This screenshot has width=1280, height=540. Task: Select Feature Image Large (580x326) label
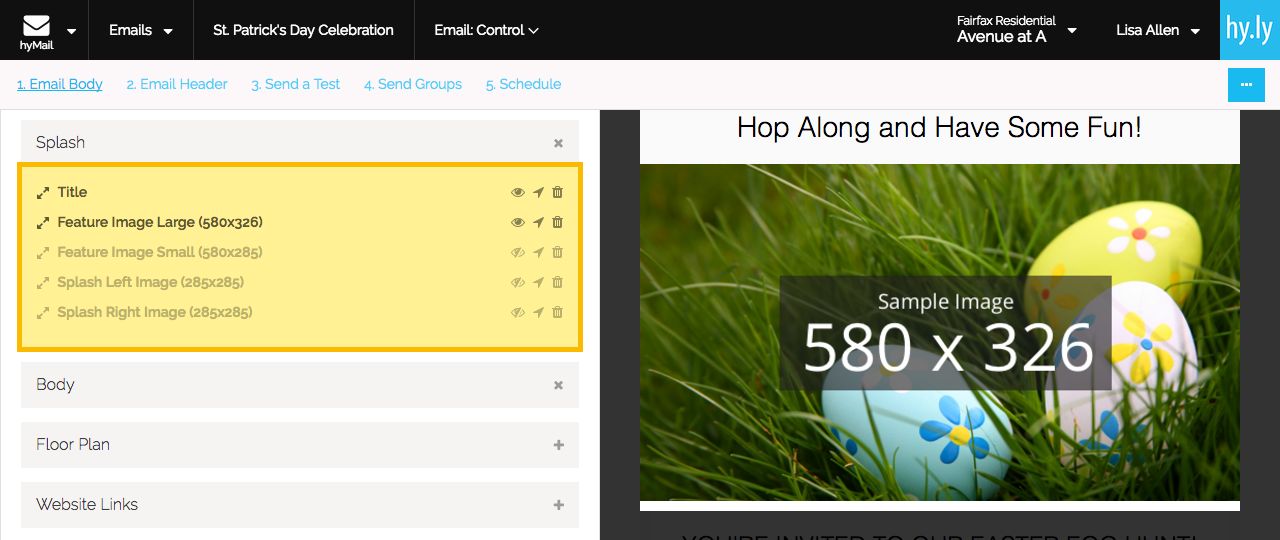(x=160, y=222)
